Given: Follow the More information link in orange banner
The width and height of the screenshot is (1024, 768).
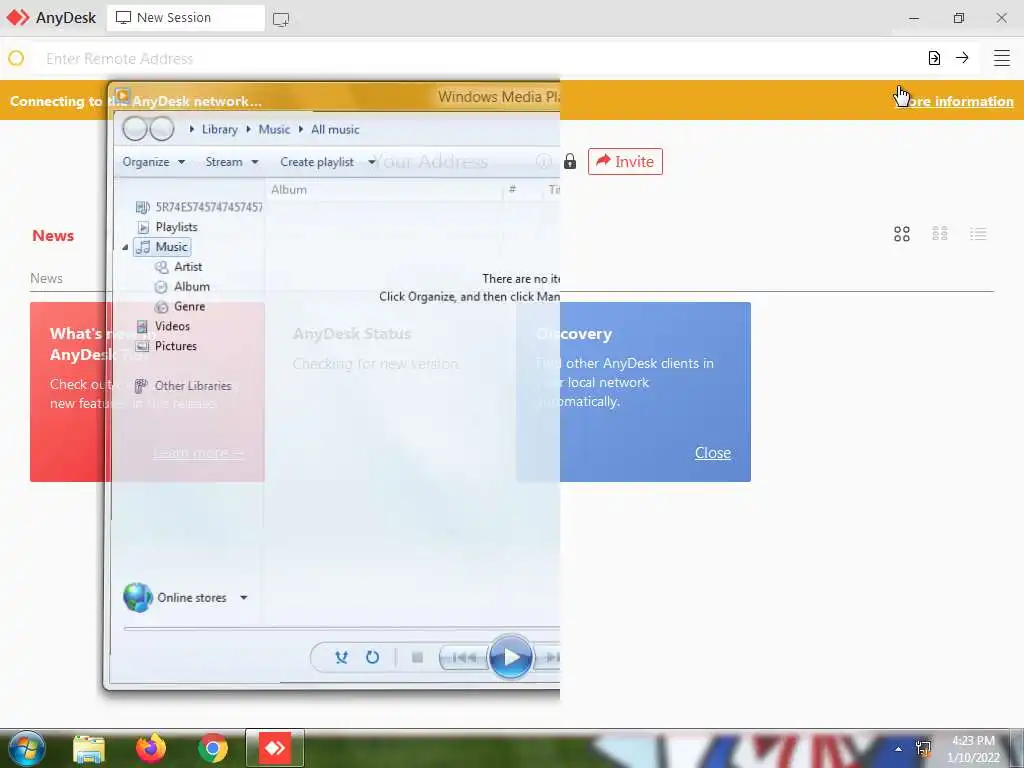Looking at the screenshot, I should pyautogui.click(x=953, y=101).
